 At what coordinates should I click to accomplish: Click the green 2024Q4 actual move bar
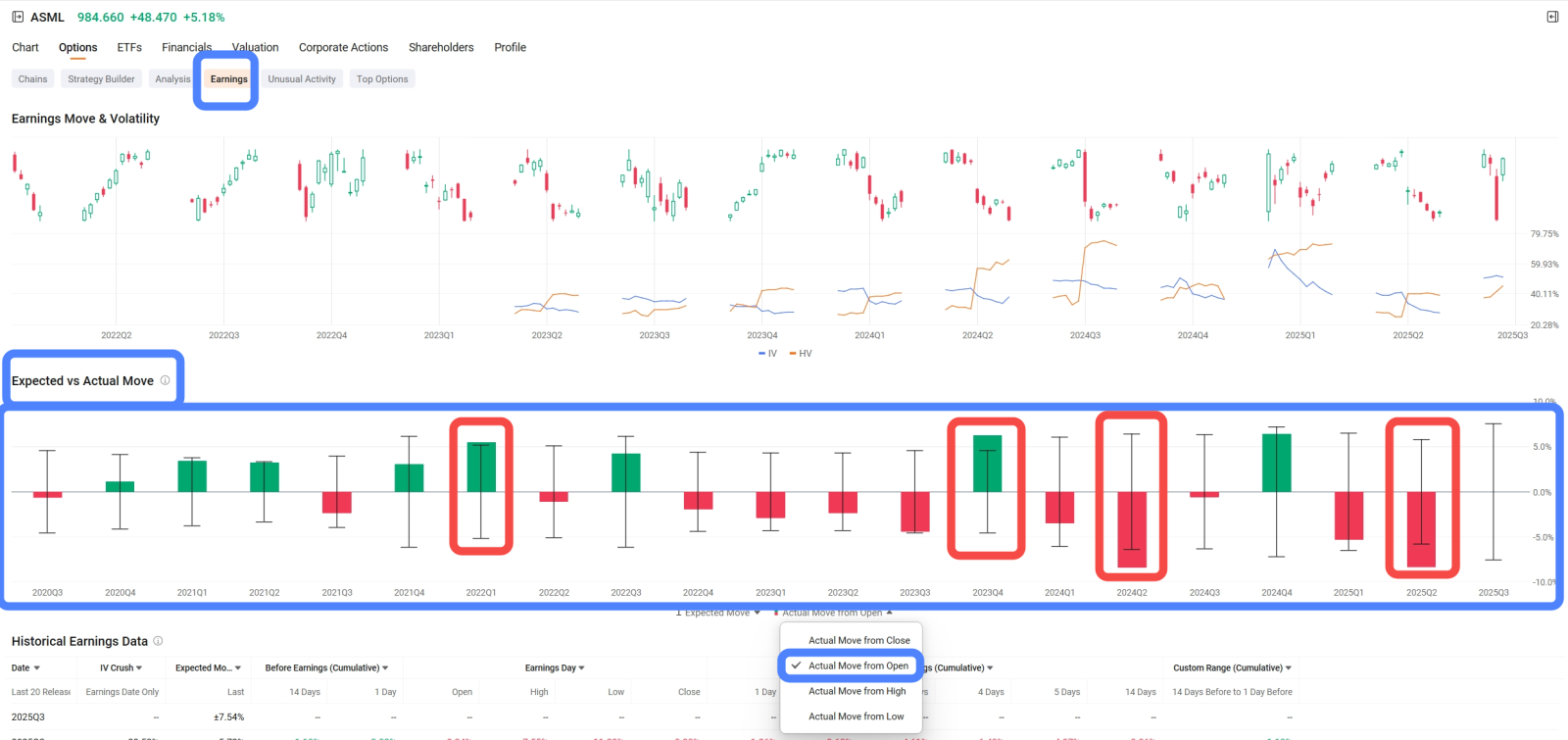click(1276, 463)
